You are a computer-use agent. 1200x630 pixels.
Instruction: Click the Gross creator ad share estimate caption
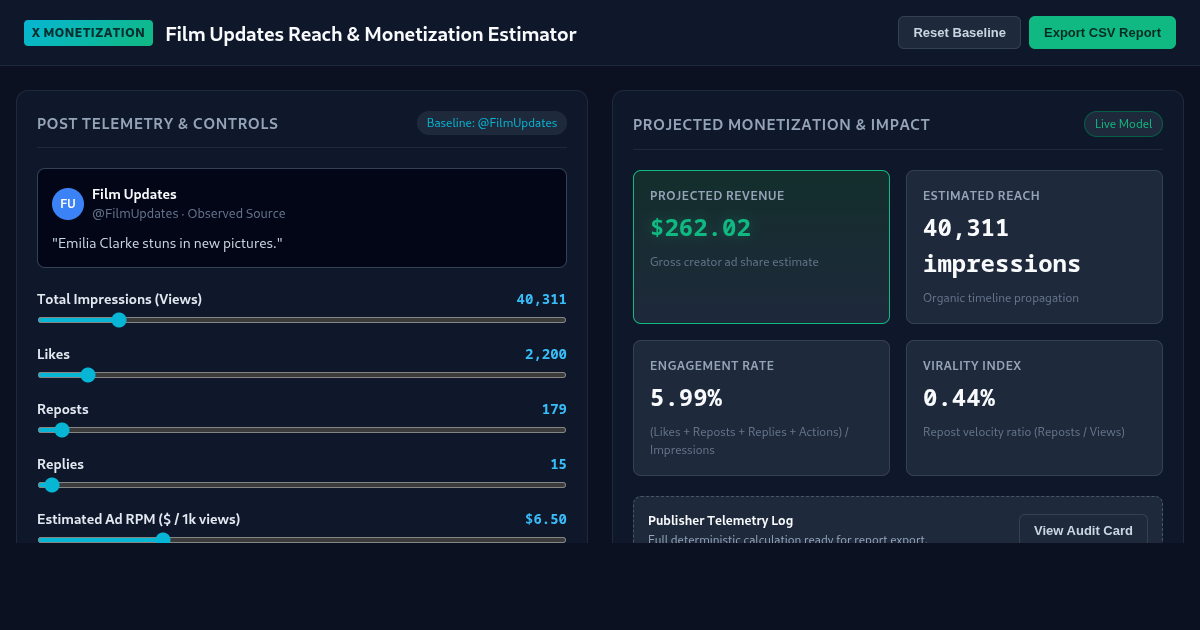point(734,262)
